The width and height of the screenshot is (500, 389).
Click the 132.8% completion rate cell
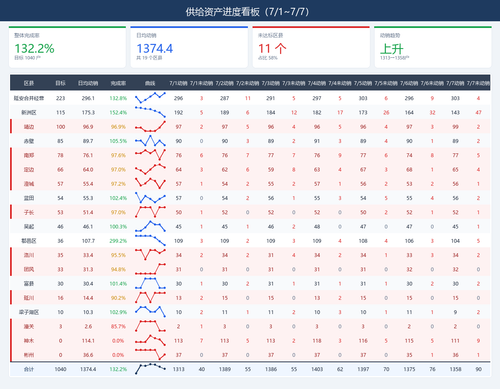[x=118, y=98]
